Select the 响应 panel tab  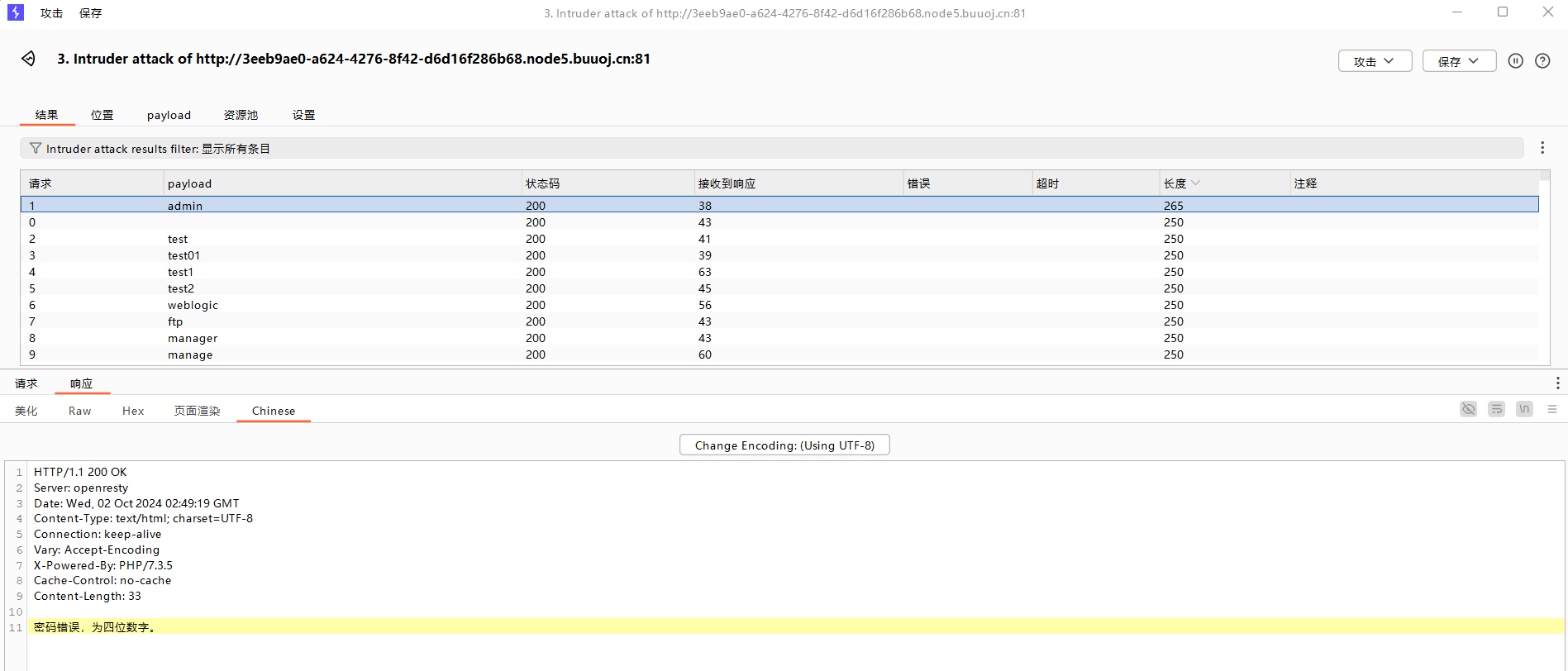[x=82, y=383]
